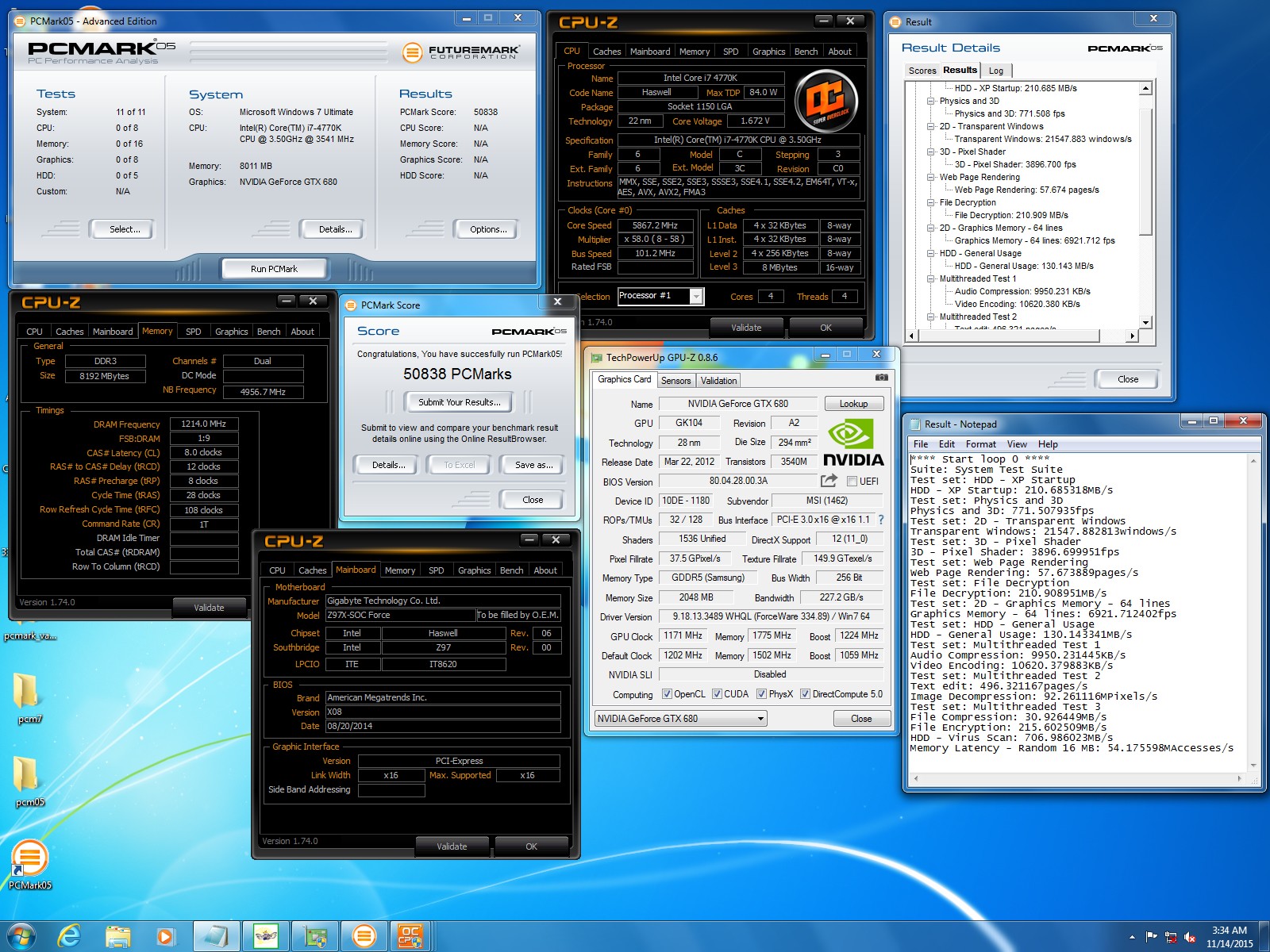Open Caches tab in top CPU-Z window
The height and width of the screenshot is (952, 1270).
point(606,52)
